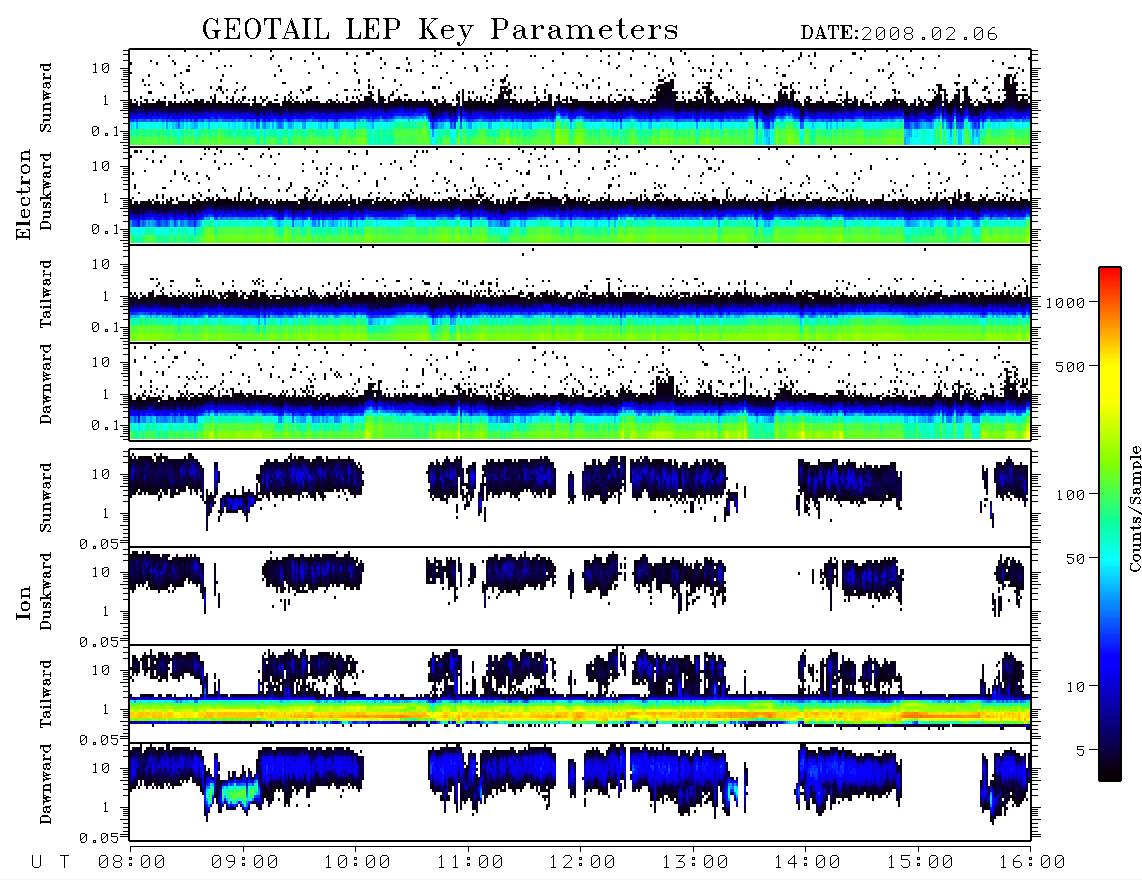Click inside the Ion Duskward spectrogram panel

[580, 596]
